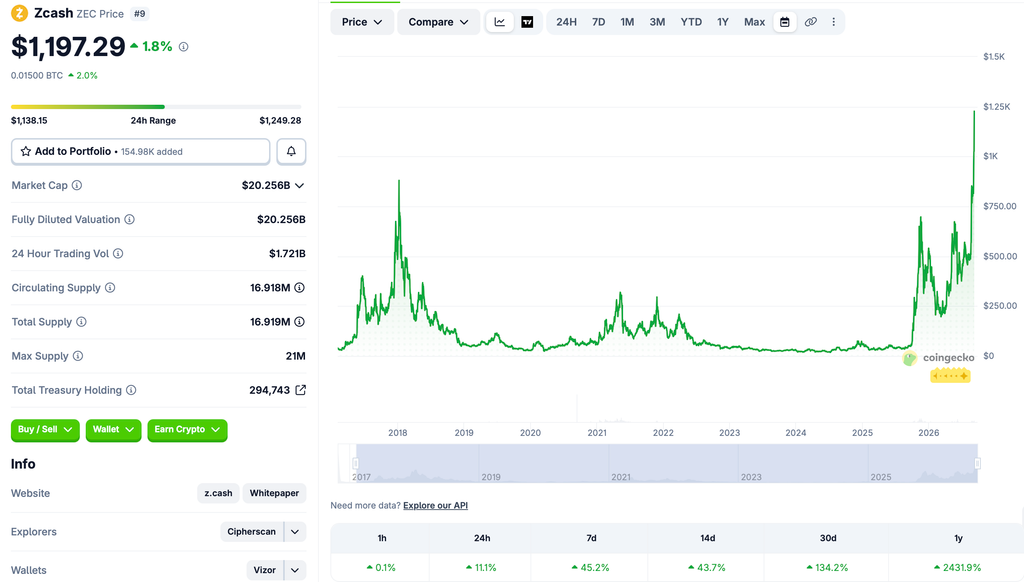Click the Zcash coin logo icon

[20, 13]
